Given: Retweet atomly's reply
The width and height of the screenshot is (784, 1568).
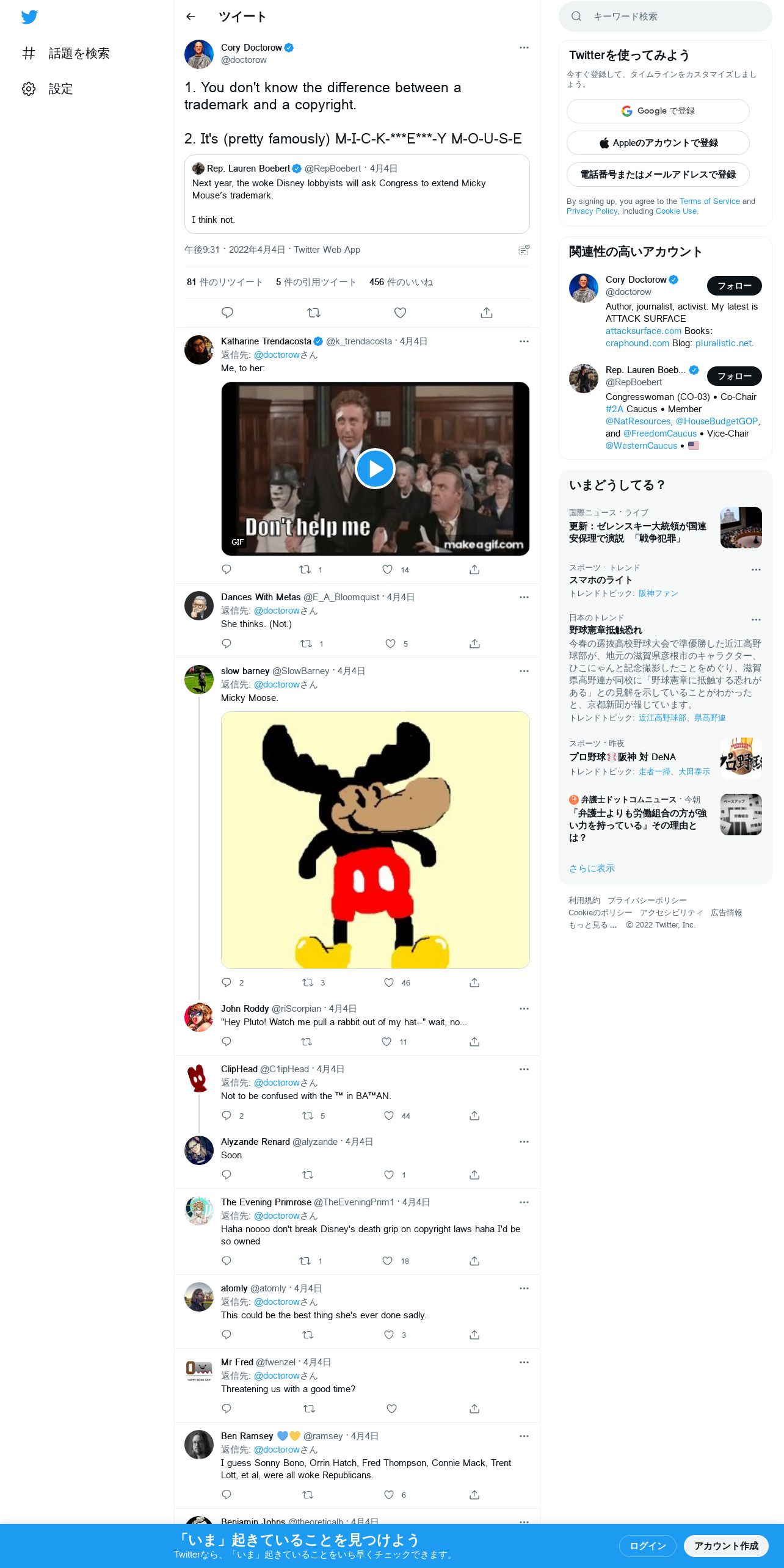Looking at the screenshot, I should pyautogui.click(x=308, y=1335).
